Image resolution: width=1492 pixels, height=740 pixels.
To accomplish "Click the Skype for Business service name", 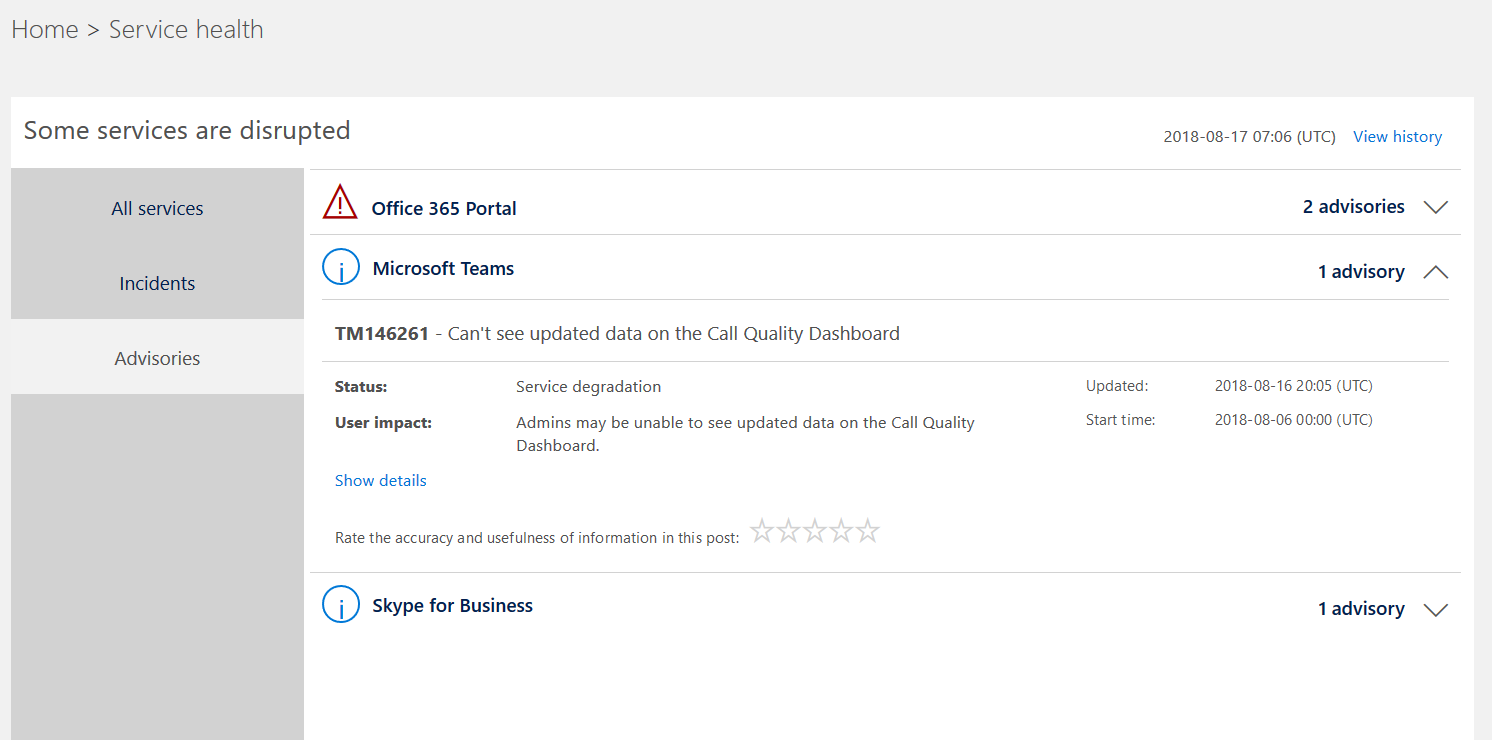I will (x=452, y=605).
